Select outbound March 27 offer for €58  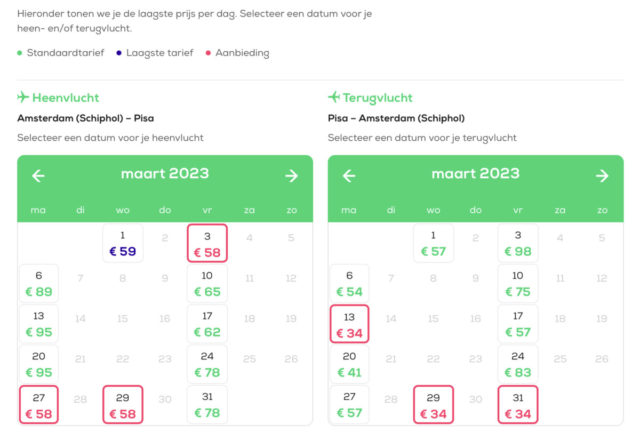click(38, 405)
